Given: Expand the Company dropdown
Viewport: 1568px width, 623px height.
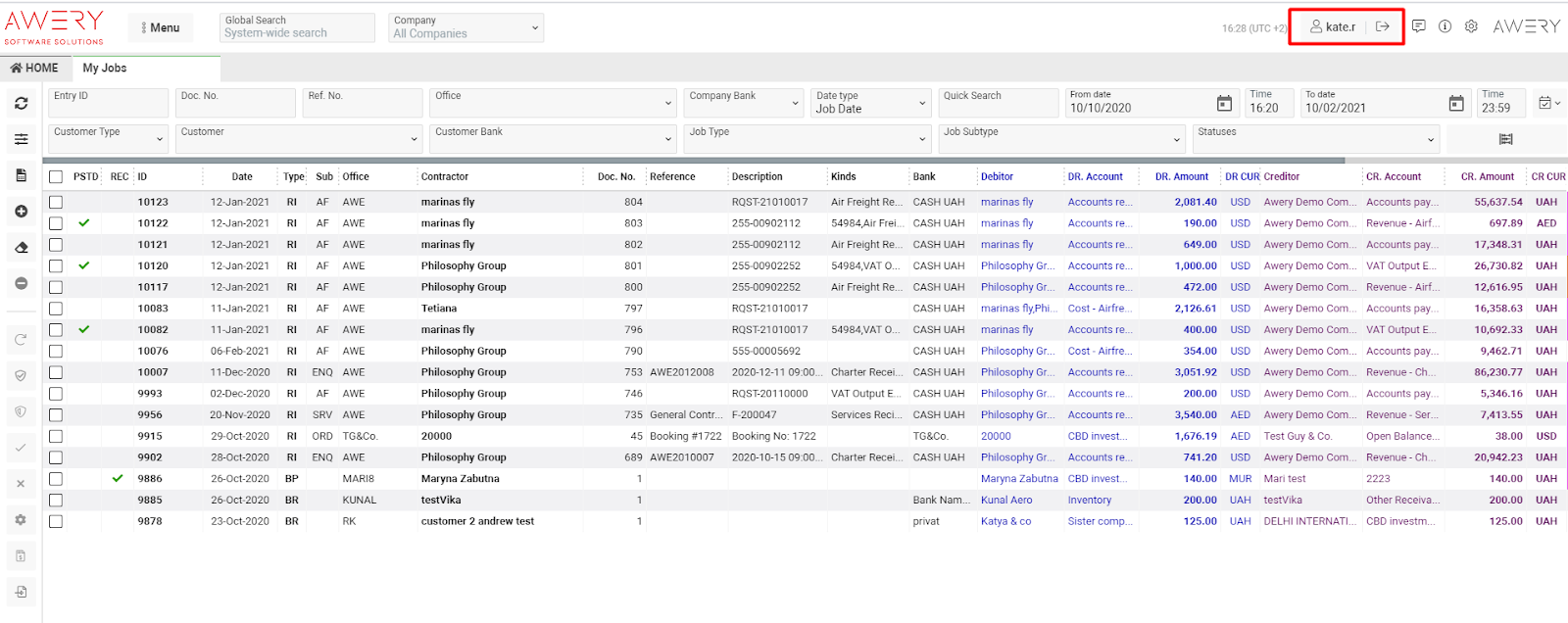Looking at the screenshot, I should (465, 27).
